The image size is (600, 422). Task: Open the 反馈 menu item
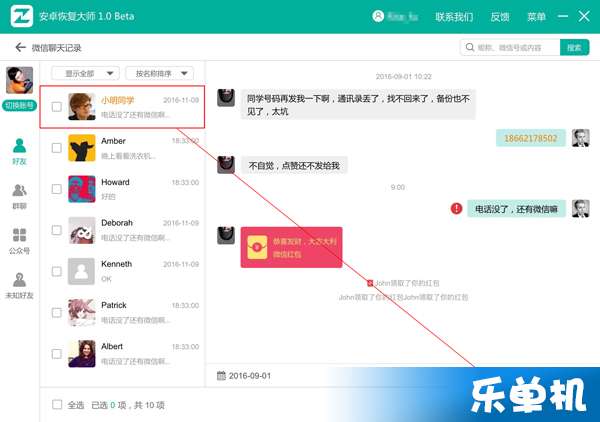[500, 16]
